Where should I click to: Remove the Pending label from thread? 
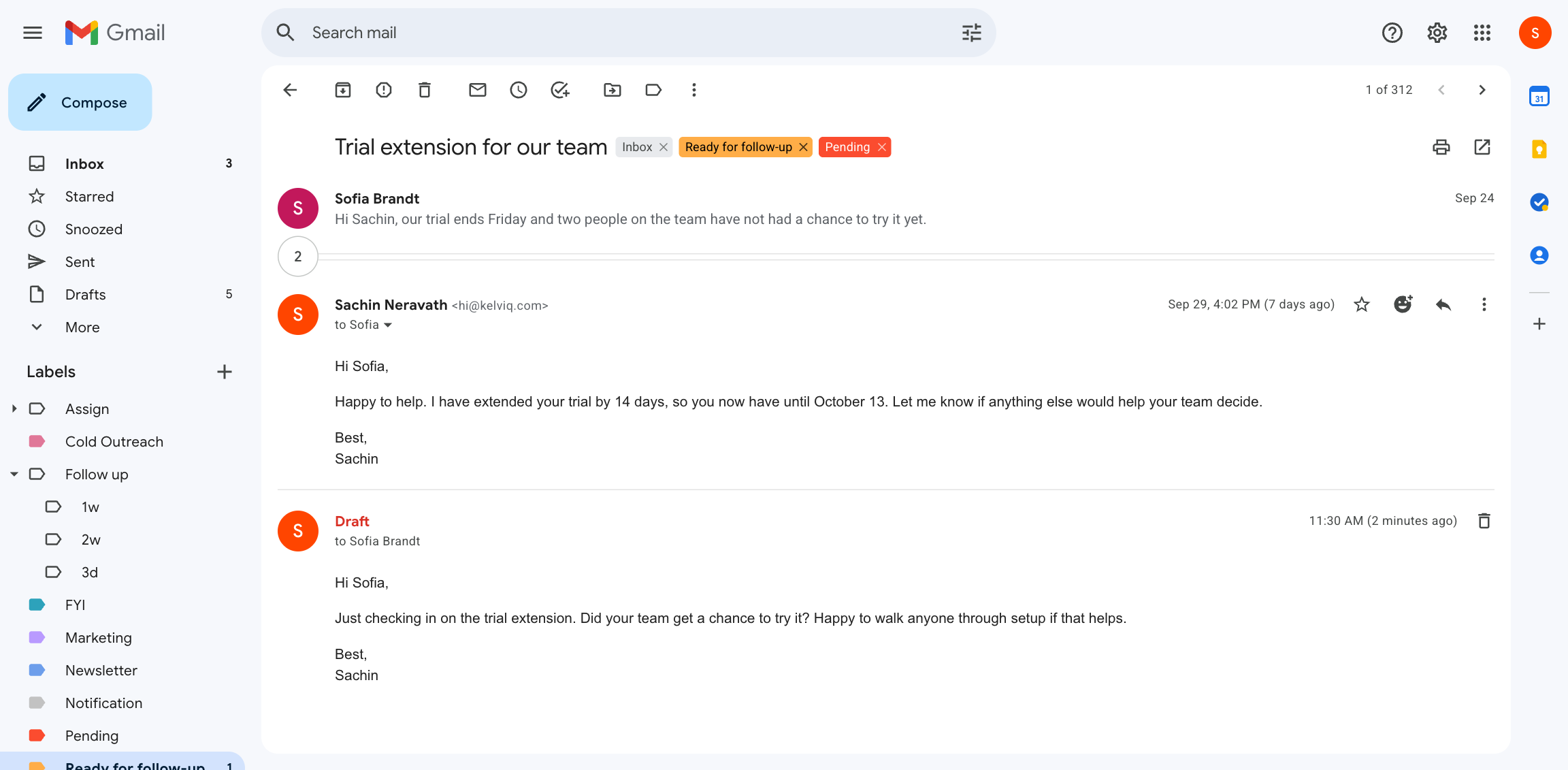pos(882,147)
